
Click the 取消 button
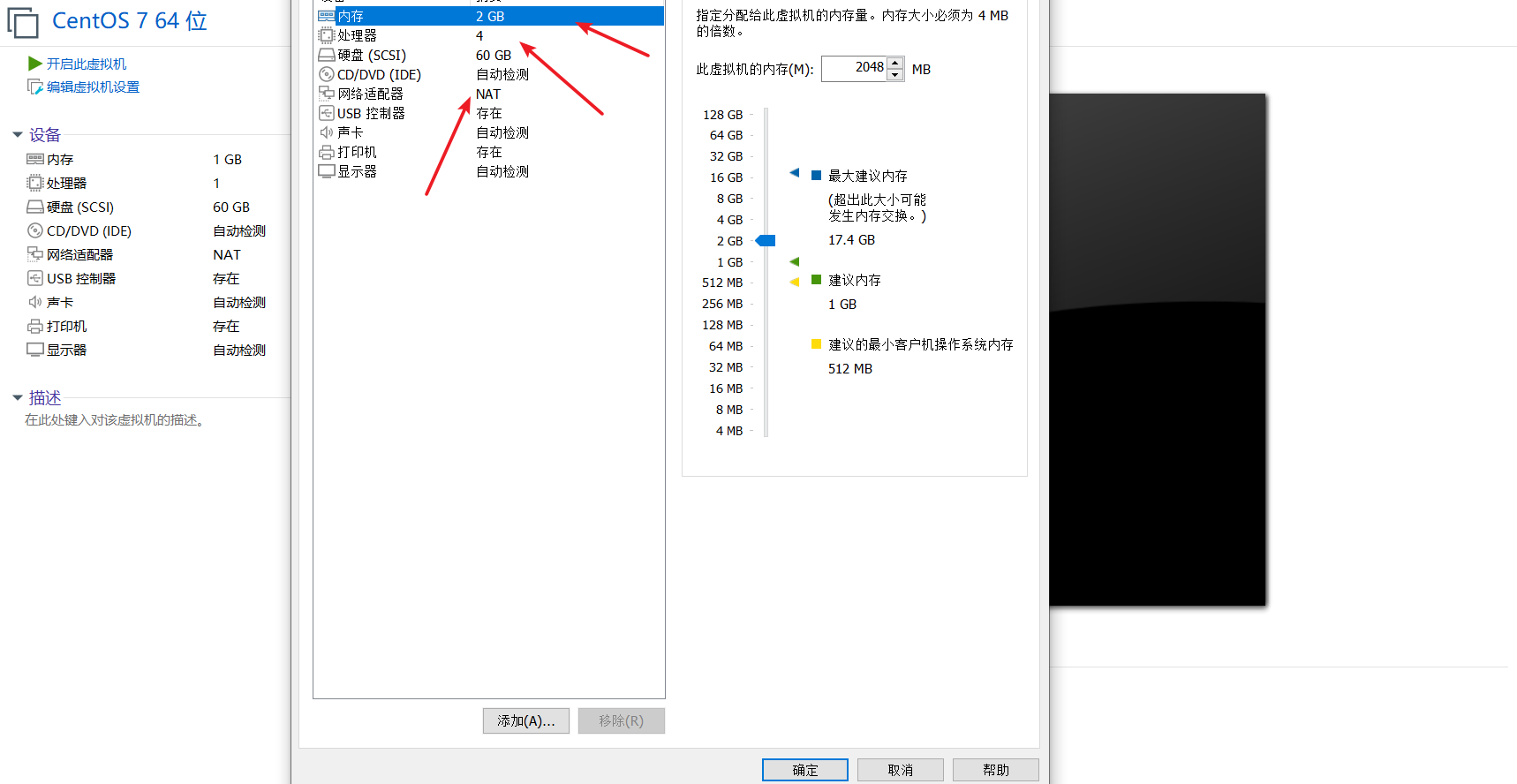click(901, 770)
